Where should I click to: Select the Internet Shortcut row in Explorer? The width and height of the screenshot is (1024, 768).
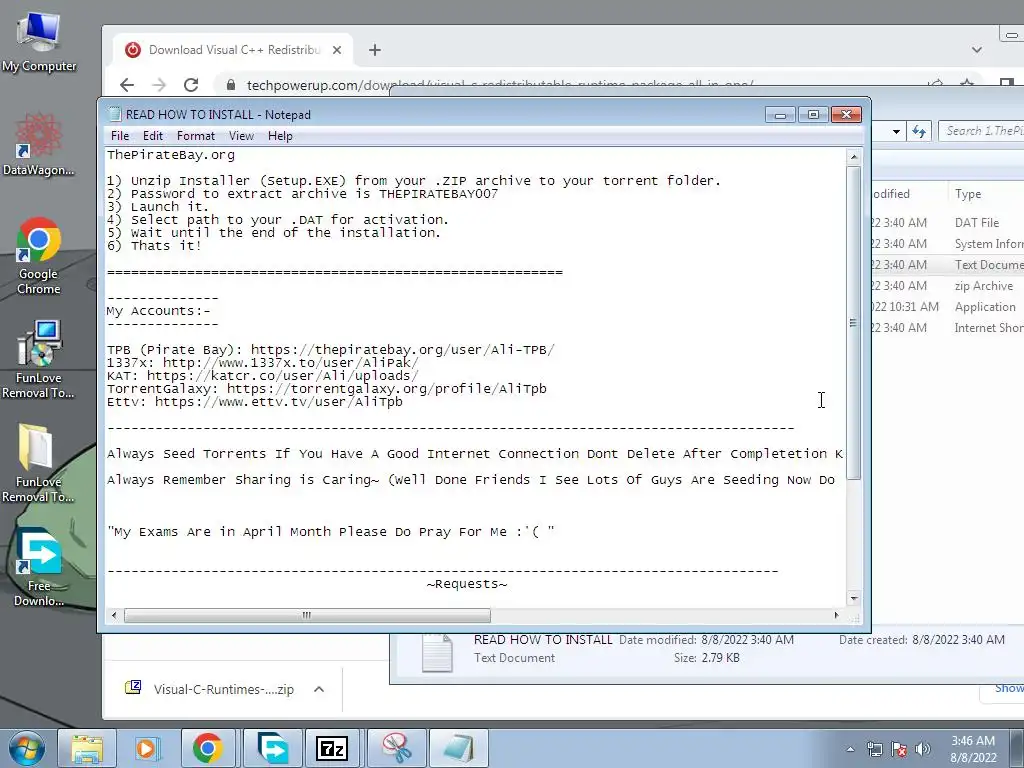click(948, 327)
